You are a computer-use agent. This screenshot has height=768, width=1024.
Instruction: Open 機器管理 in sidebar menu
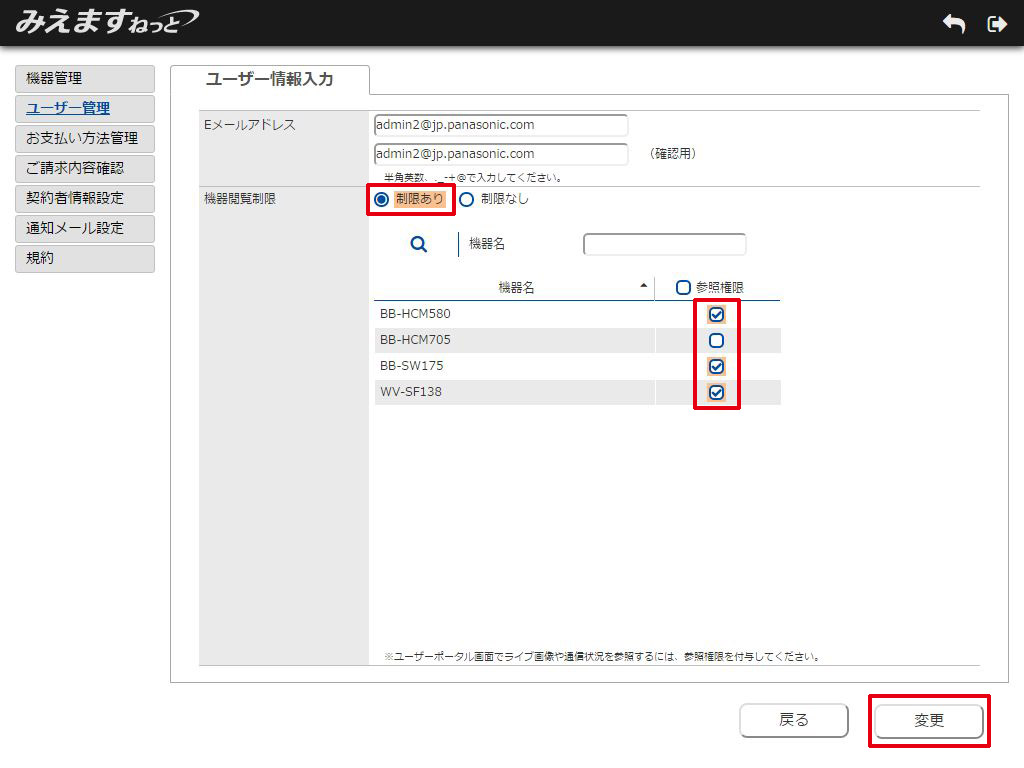coord(85,78)
